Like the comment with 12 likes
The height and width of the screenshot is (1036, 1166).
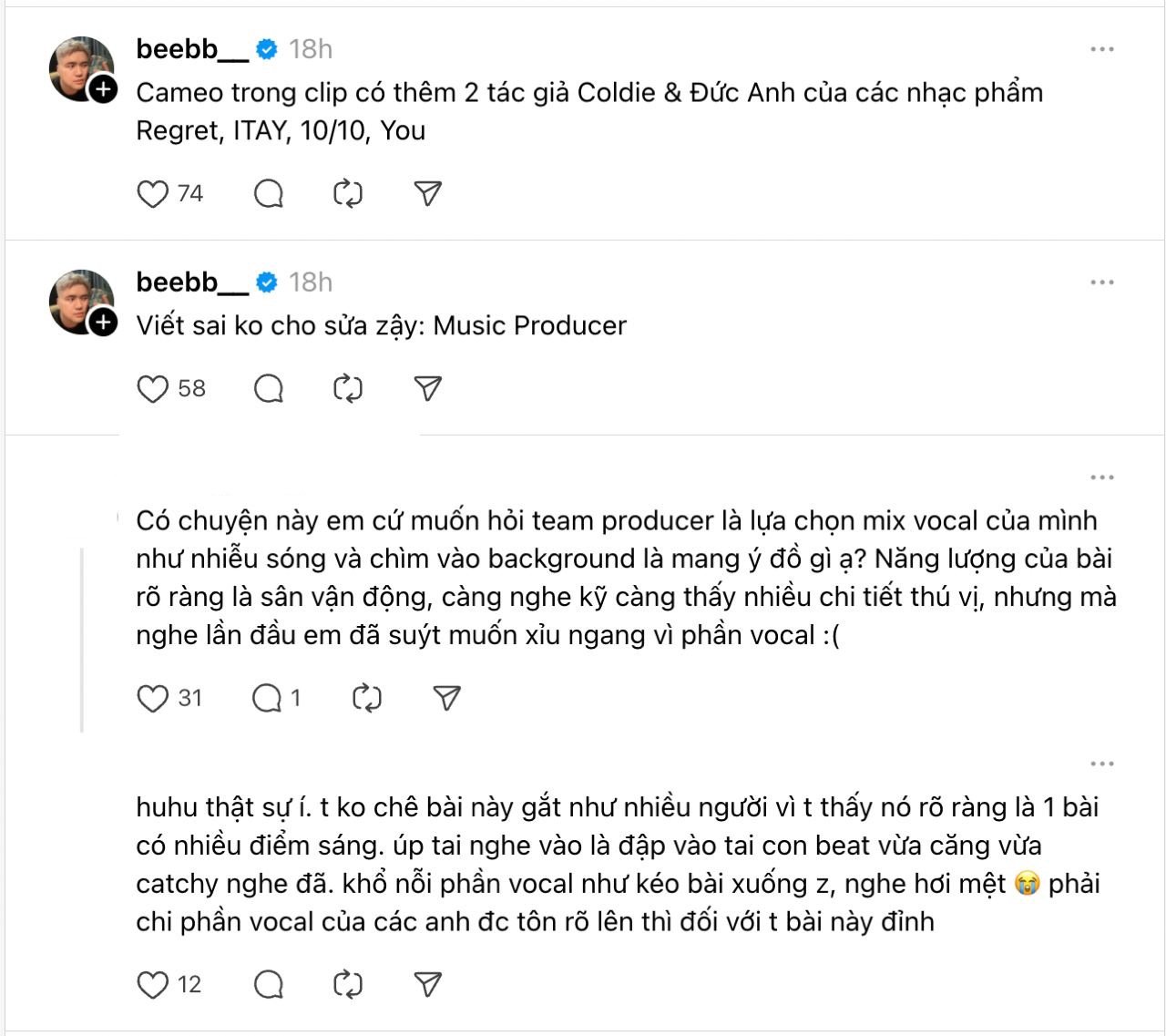pyautogui.click(x=153, y=985)
